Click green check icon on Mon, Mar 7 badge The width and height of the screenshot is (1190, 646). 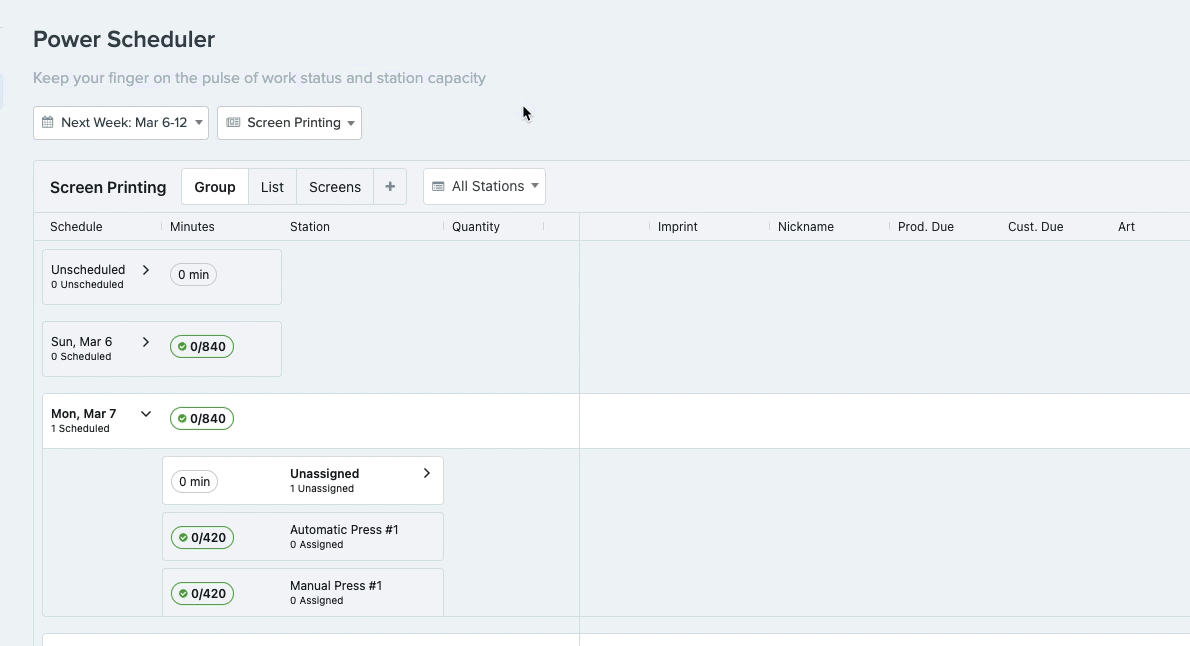(x=182, y=419)
